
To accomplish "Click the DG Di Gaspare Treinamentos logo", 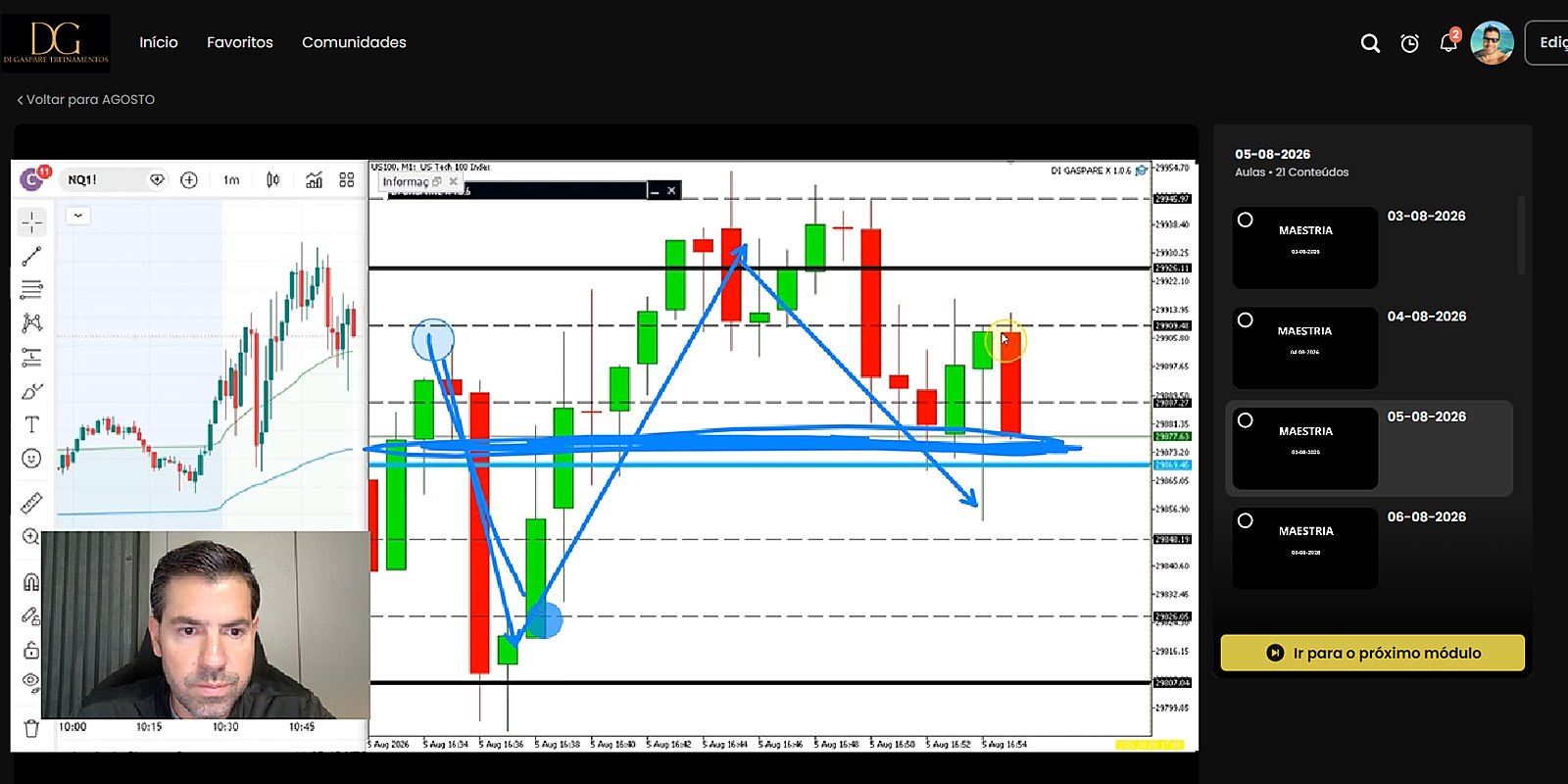I will coord(56,43).
